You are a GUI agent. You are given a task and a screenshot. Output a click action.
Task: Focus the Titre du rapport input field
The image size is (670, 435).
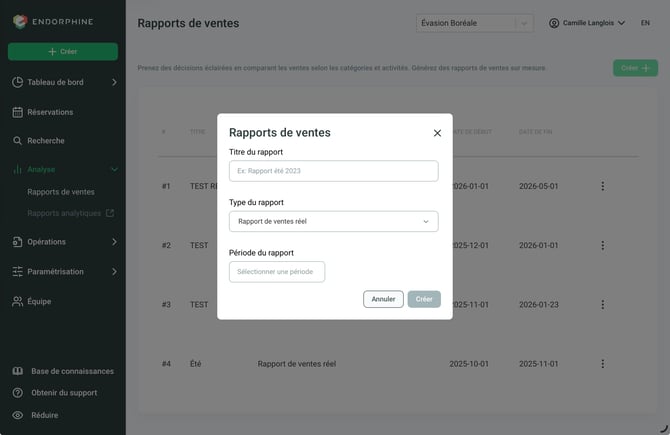click(x=334, y=171)
